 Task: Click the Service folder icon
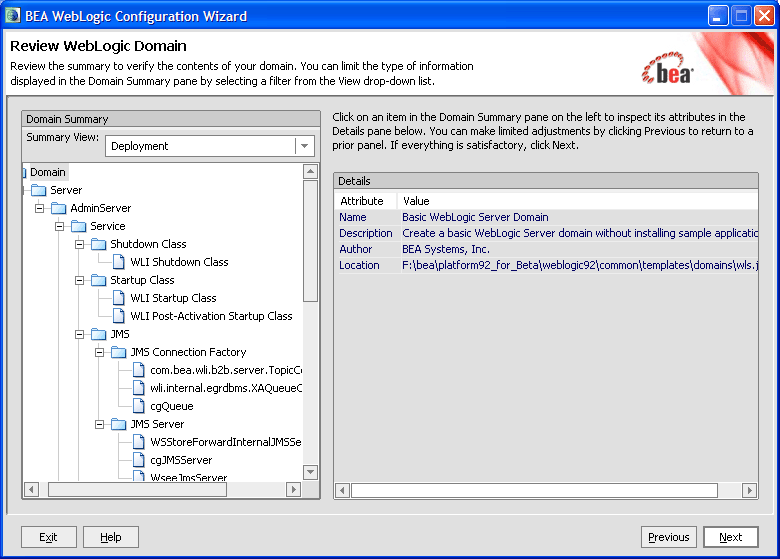pos(79,226)
